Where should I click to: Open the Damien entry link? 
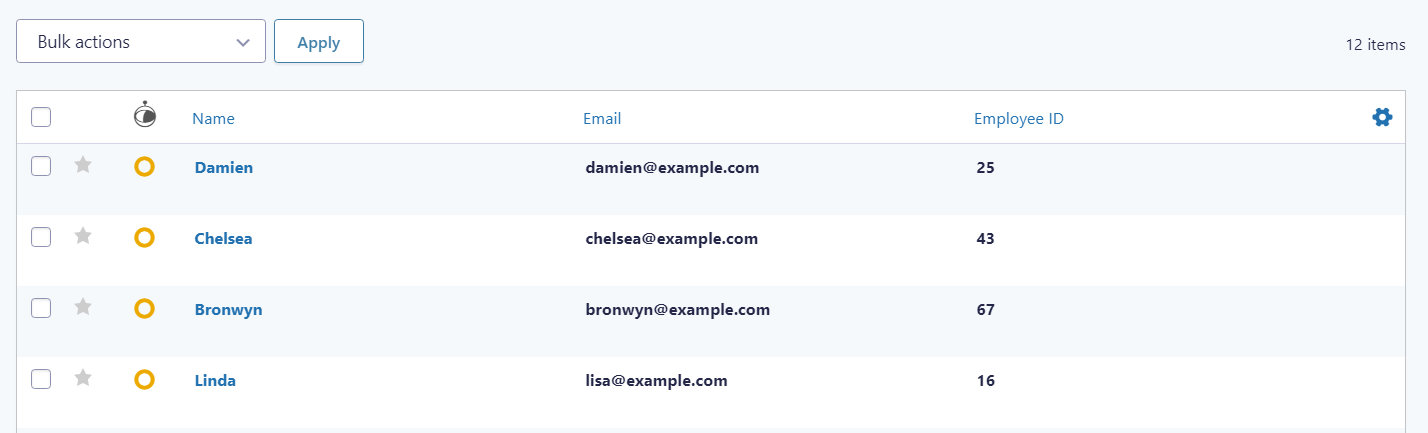pyautogui.click(x=223, y=168)
